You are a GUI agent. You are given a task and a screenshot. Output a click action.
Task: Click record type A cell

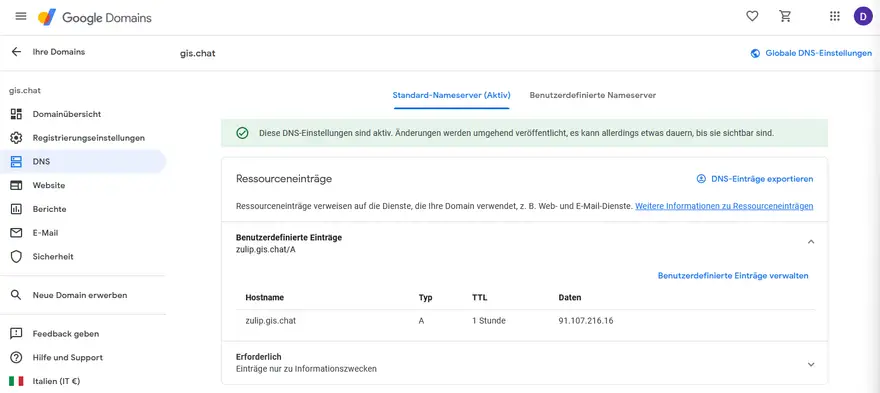pos(421,321)
